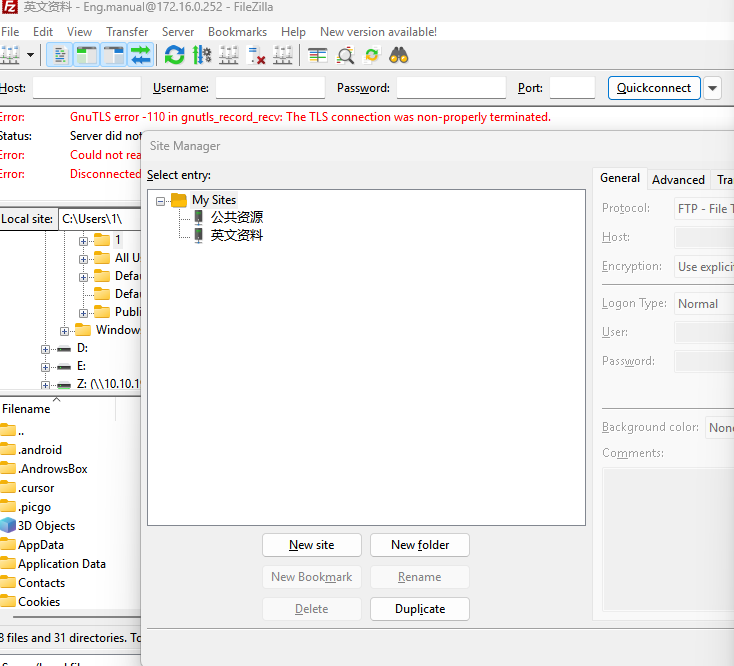Viewport: 734px width, 666px height.
Task: Toggle the message log display
Action: pos(59,55)
